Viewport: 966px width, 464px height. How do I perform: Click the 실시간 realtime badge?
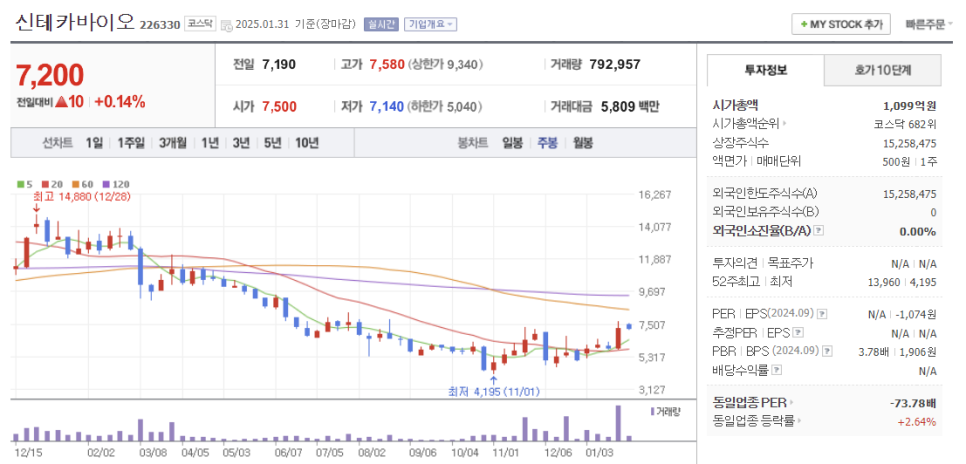click(381, 25)
